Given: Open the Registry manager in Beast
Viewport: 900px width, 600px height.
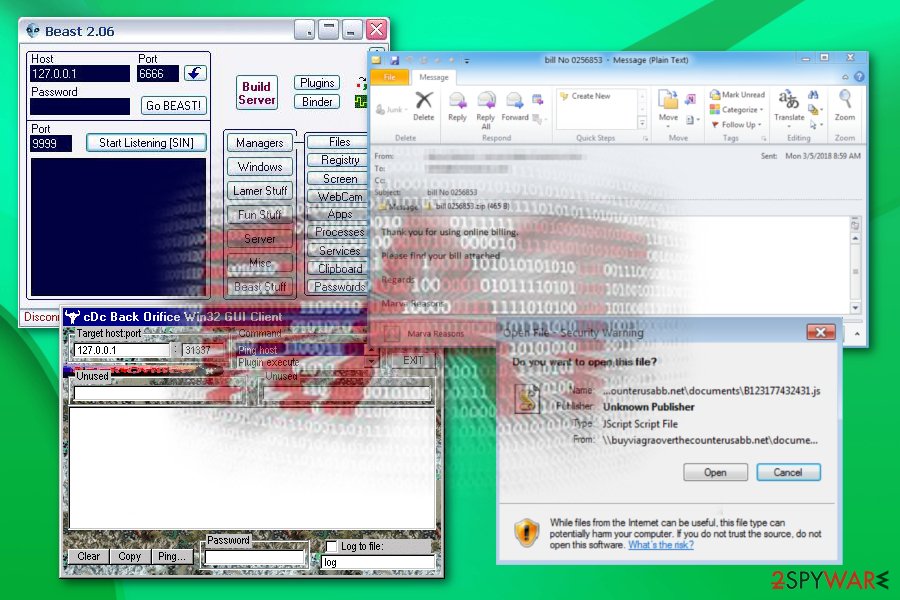Looking at the screenshot, I should (339, 160).
